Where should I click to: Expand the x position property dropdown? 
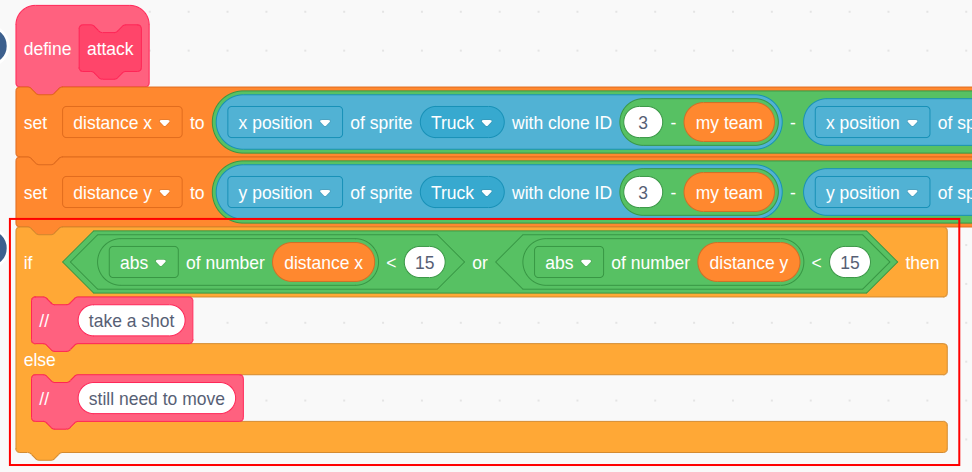pos(285,123)
